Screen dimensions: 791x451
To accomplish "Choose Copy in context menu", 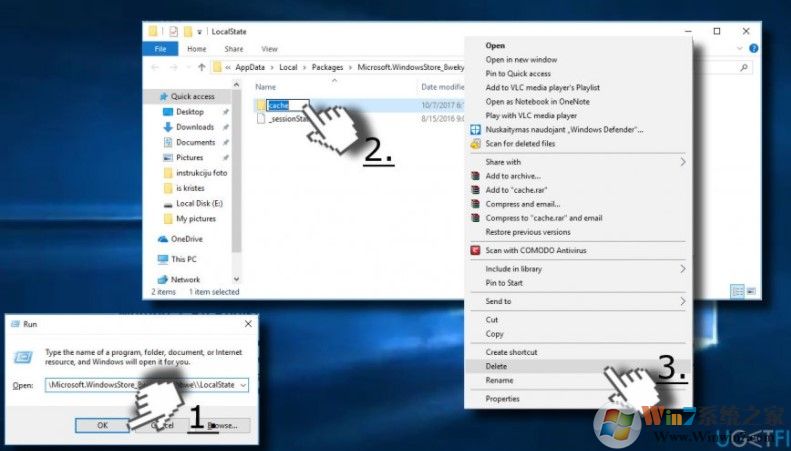I will click(494, 334).
